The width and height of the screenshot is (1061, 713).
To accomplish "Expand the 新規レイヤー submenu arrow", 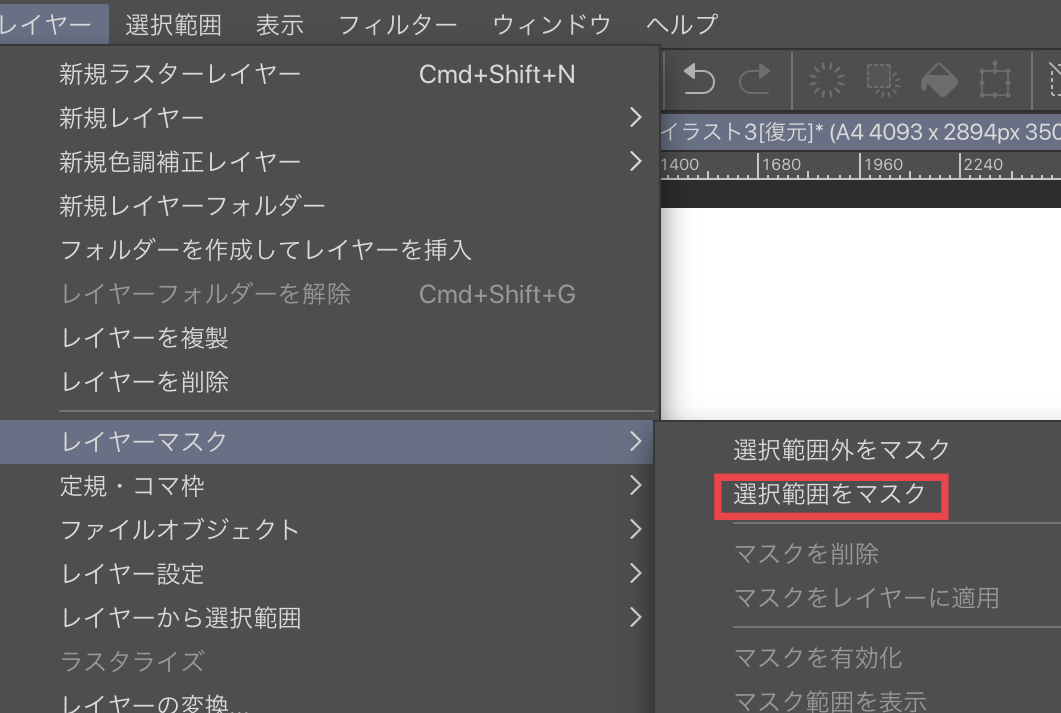I will tap(635, 118).
